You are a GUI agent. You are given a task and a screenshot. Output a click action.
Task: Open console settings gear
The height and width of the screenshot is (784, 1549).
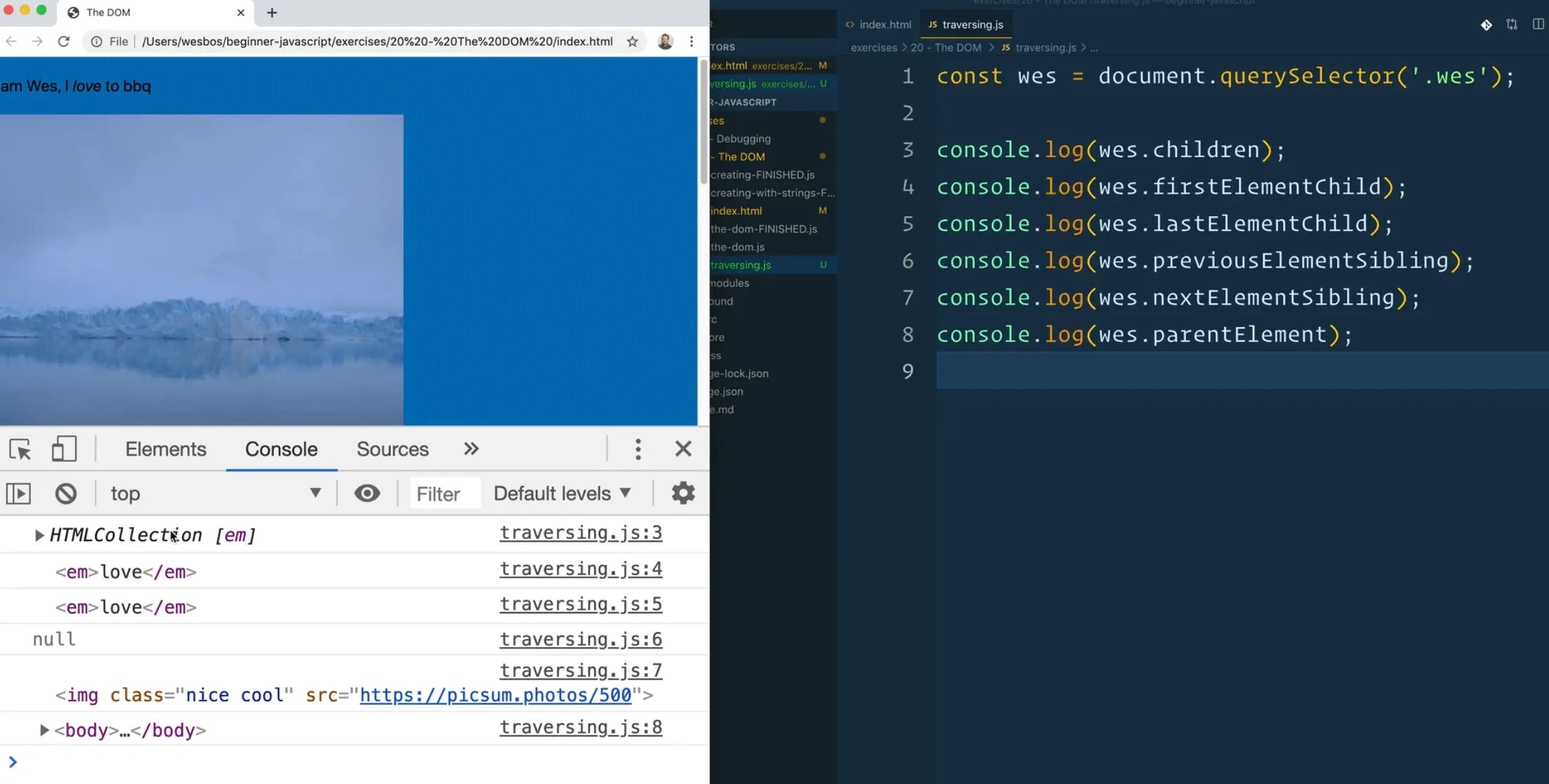[x=683, y=493]
